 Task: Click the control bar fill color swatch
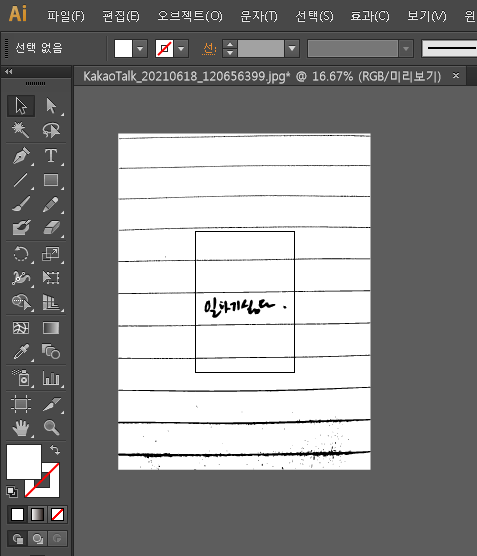(123, 49)
